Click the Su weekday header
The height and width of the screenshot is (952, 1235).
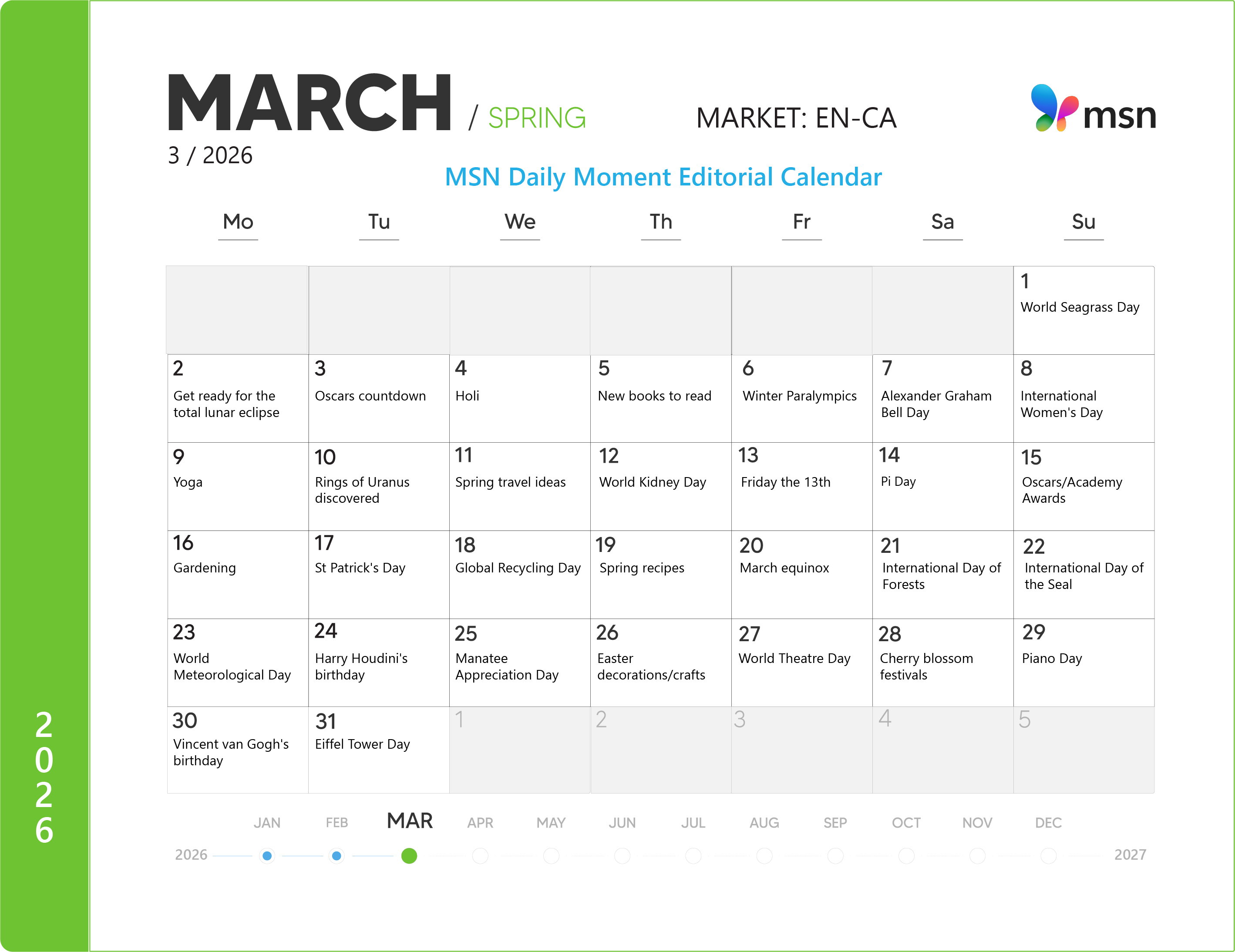1083,222
